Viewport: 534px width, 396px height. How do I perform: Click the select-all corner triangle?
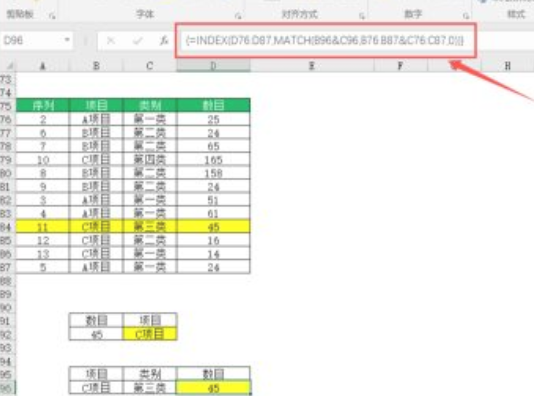[10, 66]
